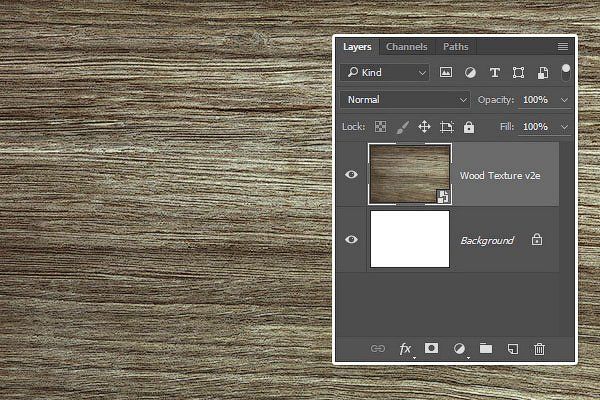Click the shape layer filter icon

pyautogui.click(x=518, y=73)
